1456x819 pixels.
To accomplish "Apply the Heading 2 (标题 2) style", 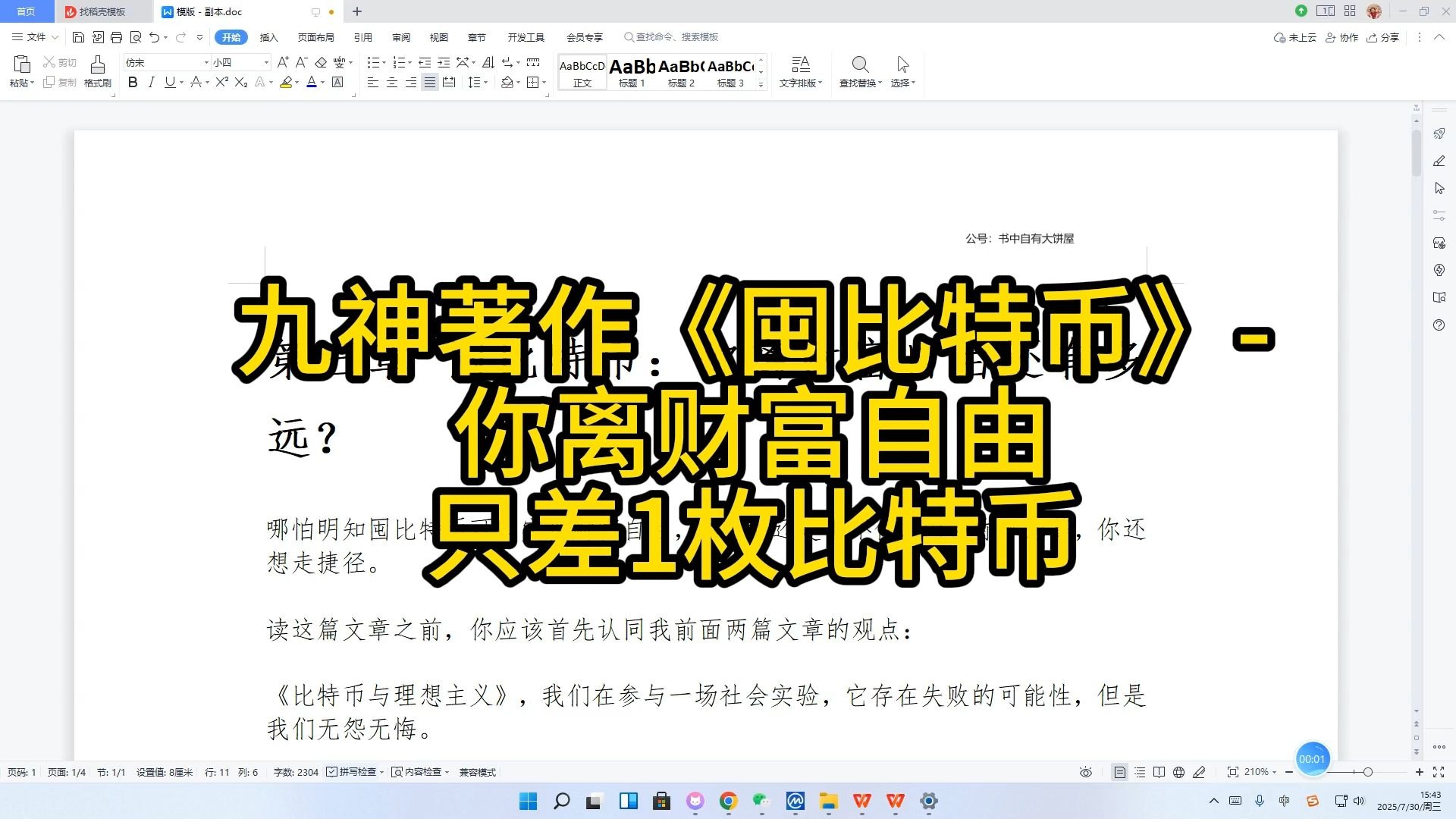I will [x=681, y=73].
